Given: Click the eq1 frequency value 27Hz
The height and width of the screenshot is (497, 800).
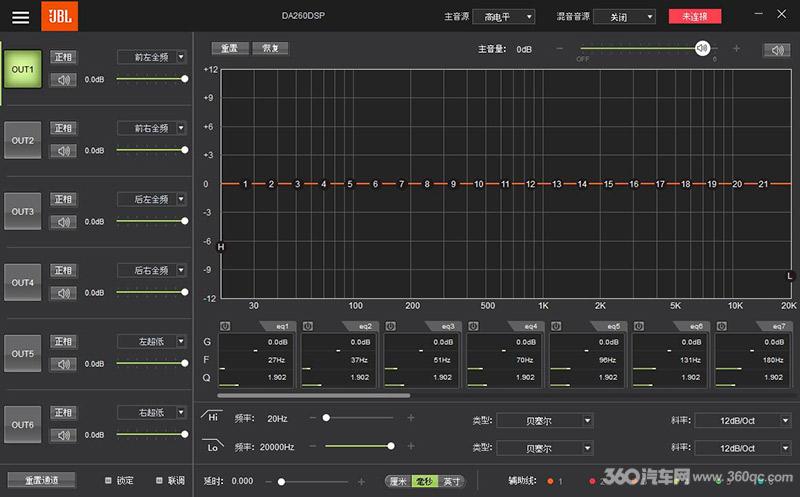Looking at the screenshot, I should (276, 360).
